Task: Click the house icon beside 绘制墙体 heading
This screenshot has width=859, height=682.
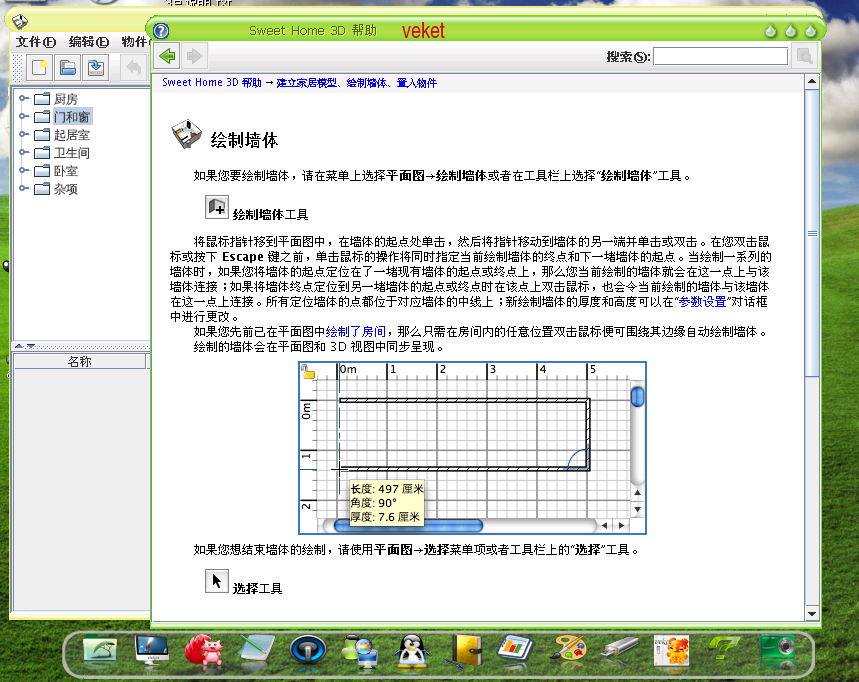Action: point(187,134)
